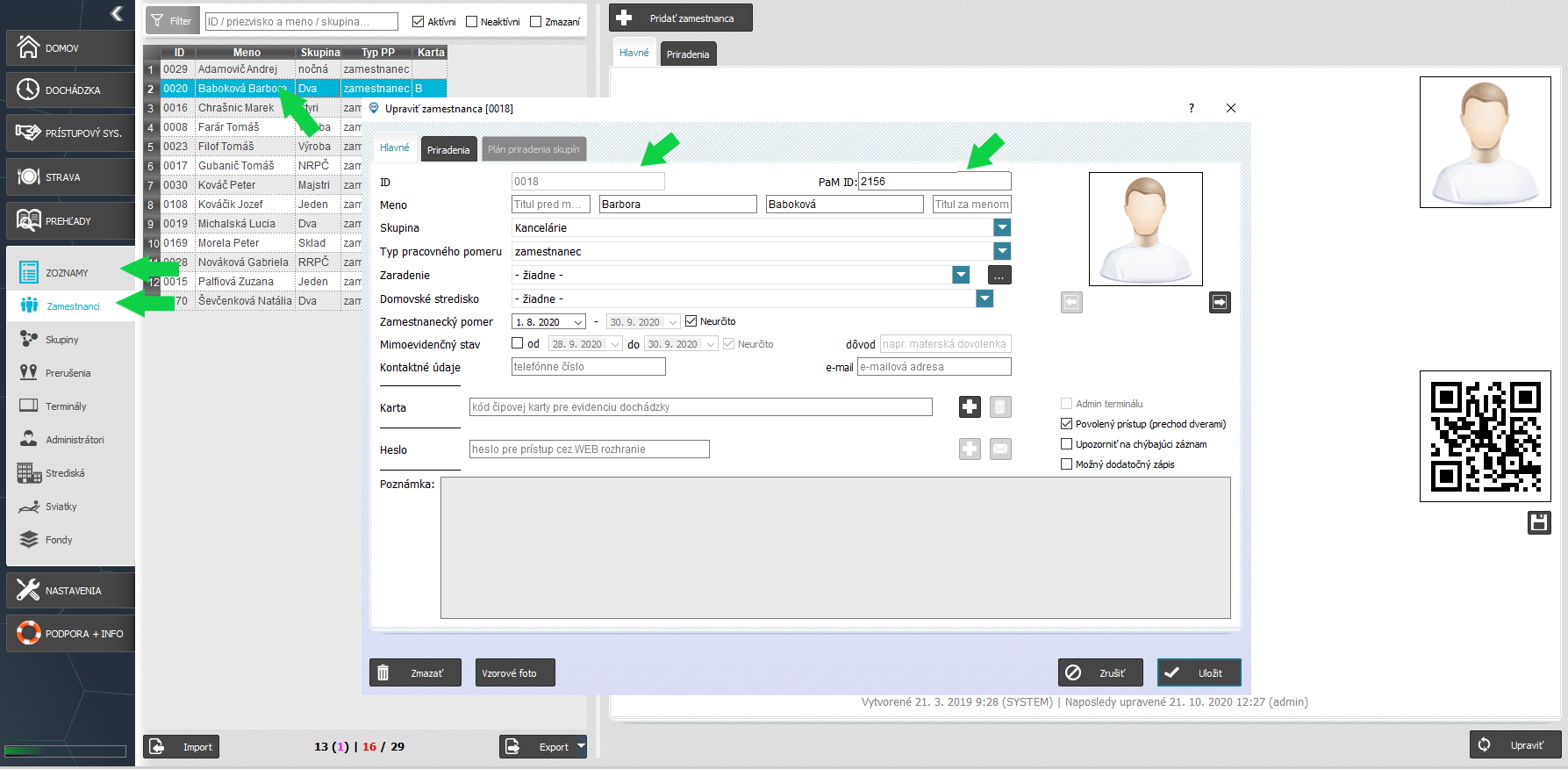Image resolution: width=1568 pixels, height=769 pixels.
Task: Delete card with the trash icon in Karta row
Action: tap(1000, 406)
